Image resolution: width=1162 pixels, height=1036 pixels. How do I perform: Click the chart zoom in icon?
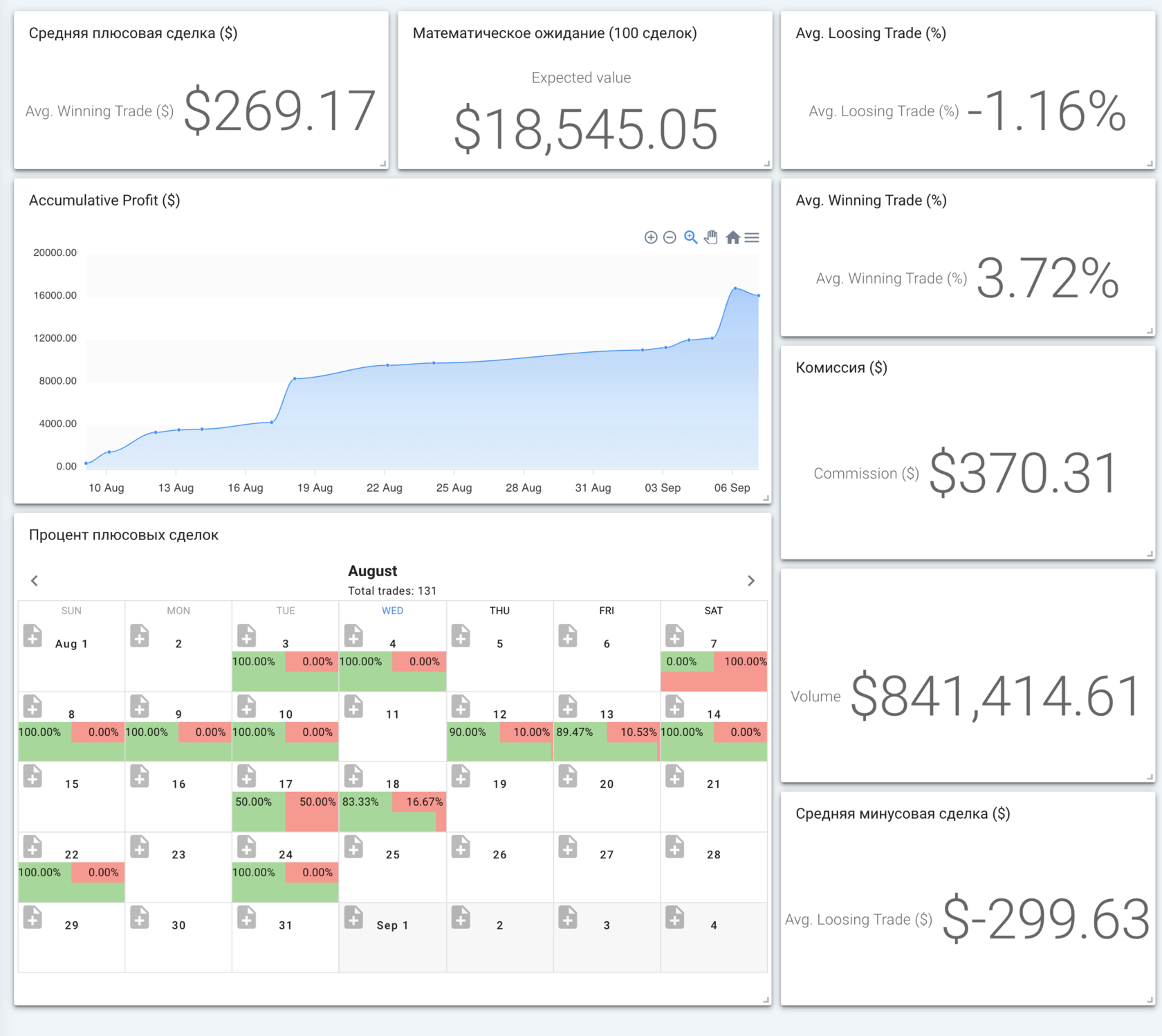tap(650, 237)
